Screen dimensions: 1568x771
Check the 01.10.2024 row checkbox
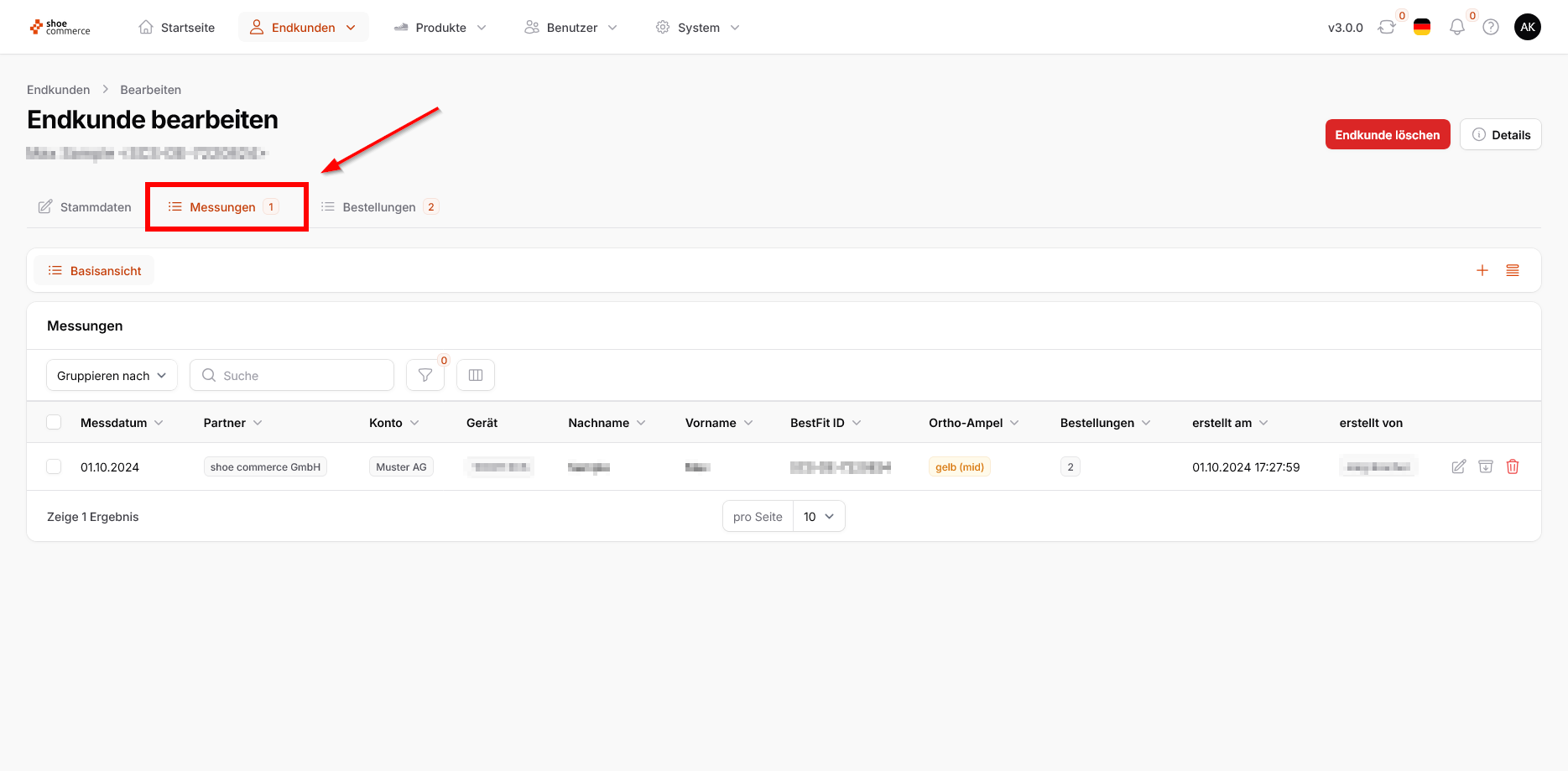point(54,466)
